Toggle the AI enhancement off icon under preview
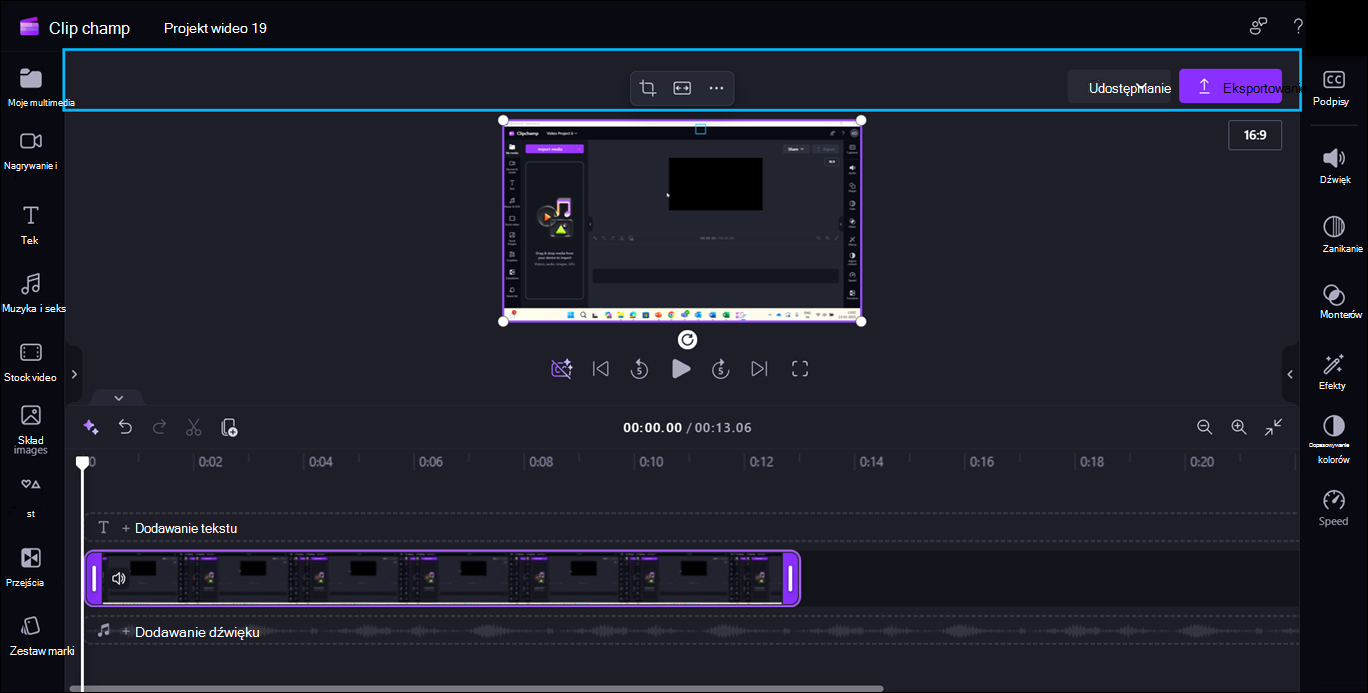This screenshot has height=693, width=1368. [562, 369]
